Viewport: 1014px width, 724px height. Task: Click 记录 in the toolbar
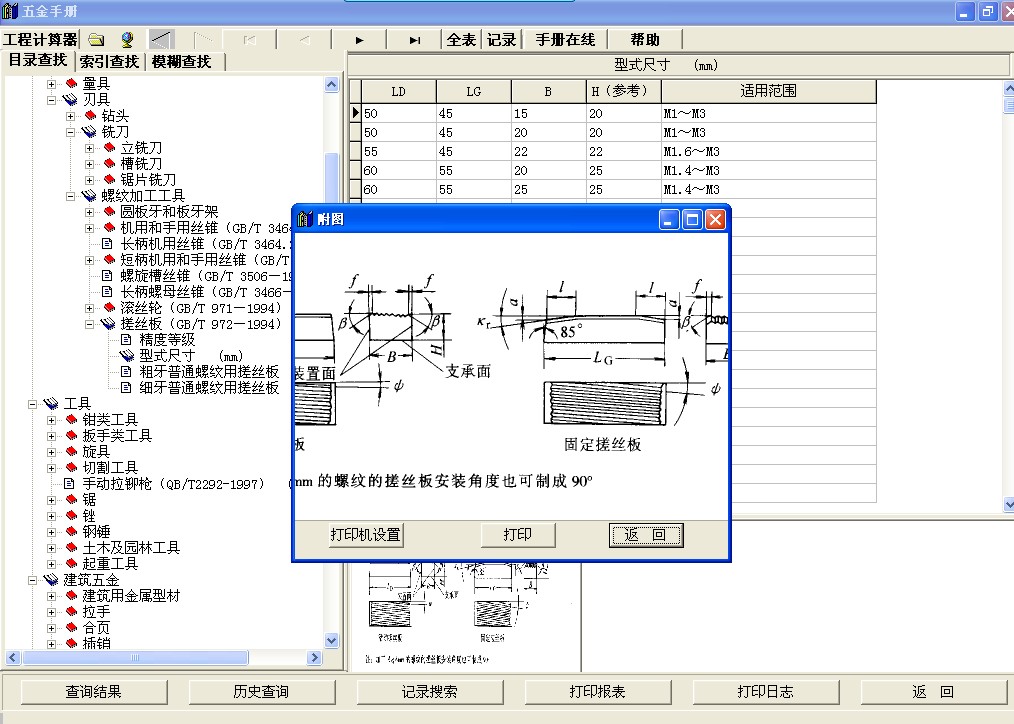[502, 40]
